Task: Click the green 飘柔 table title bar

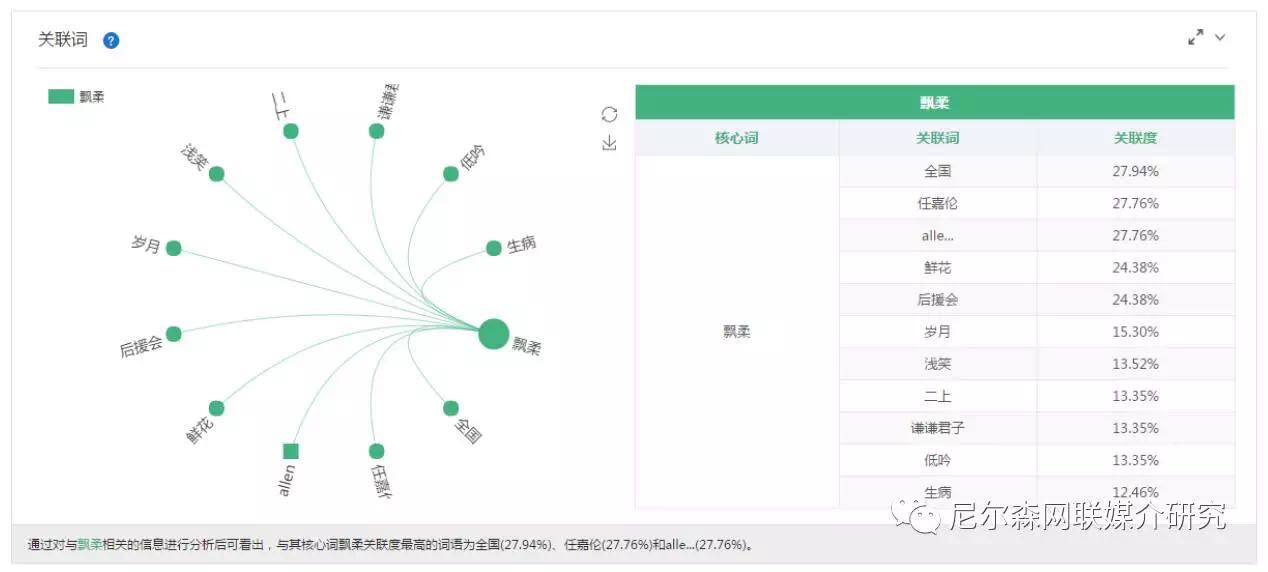Action: (x=935, y=103)
